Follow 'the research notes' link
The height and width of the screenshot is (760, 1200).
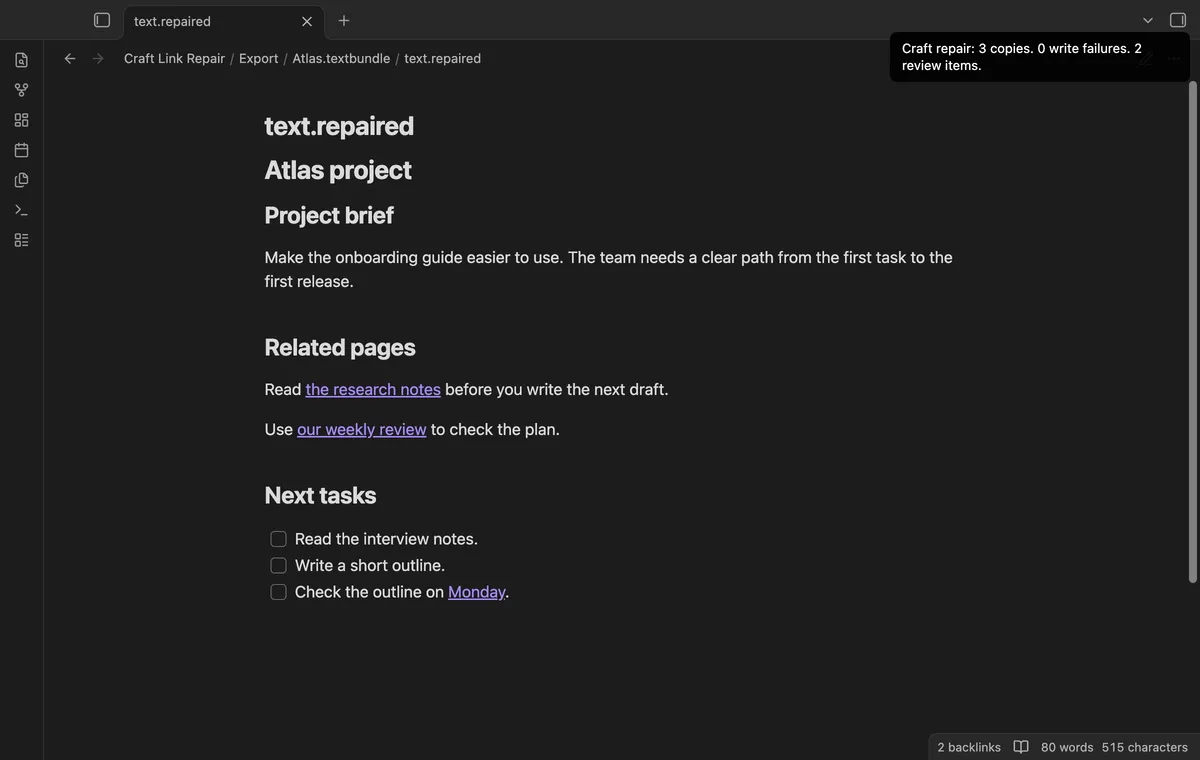click(x=373, y=389)
